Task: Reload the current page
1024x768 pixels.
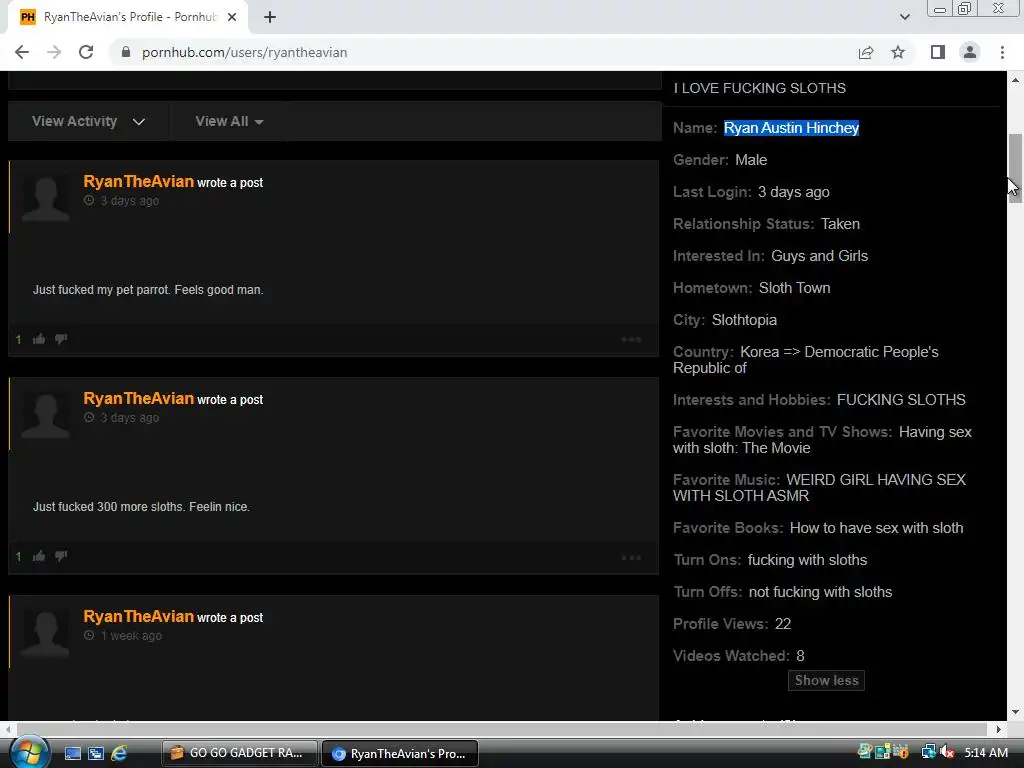Action: coord(86,52)
